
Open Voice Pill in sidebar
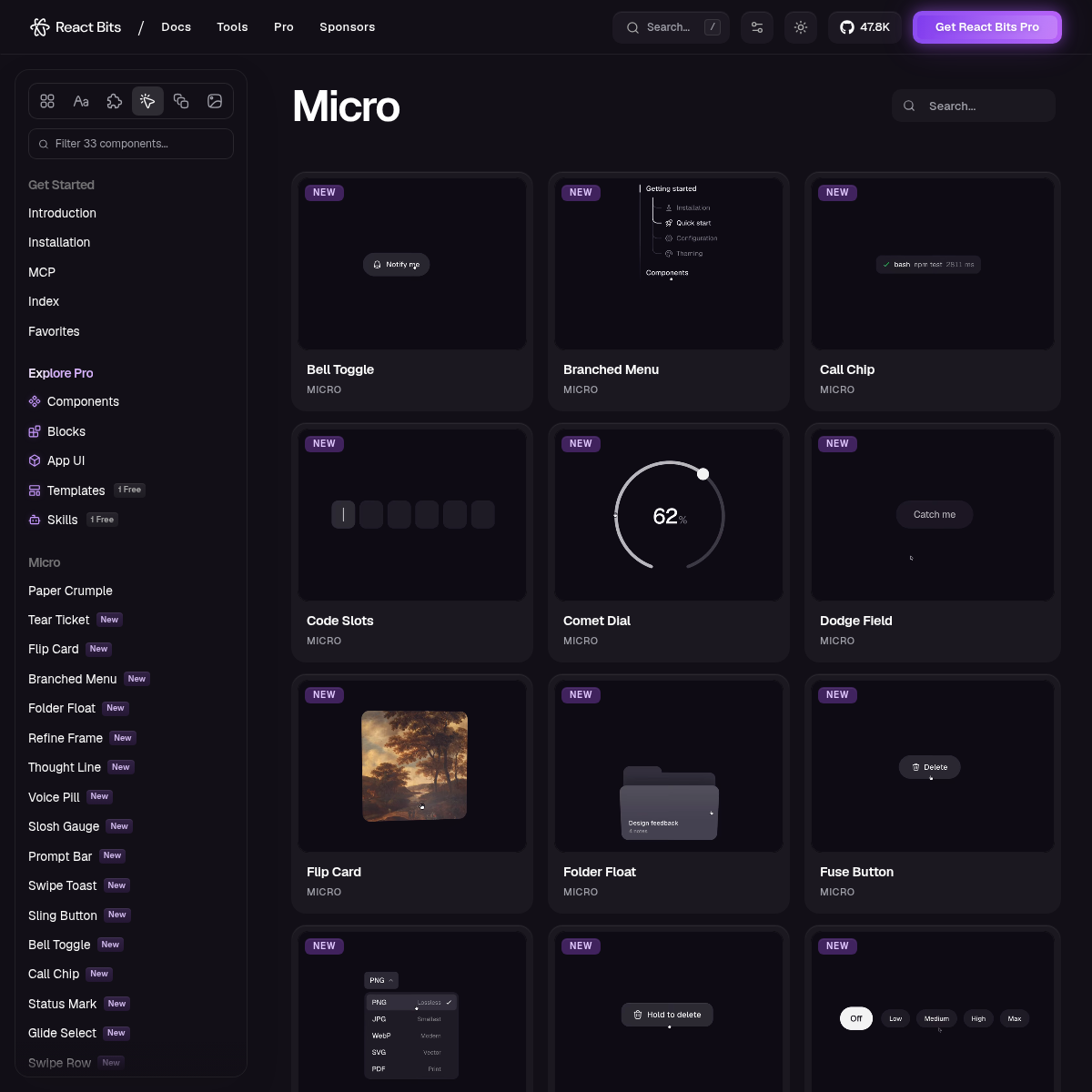coord(54,797)
